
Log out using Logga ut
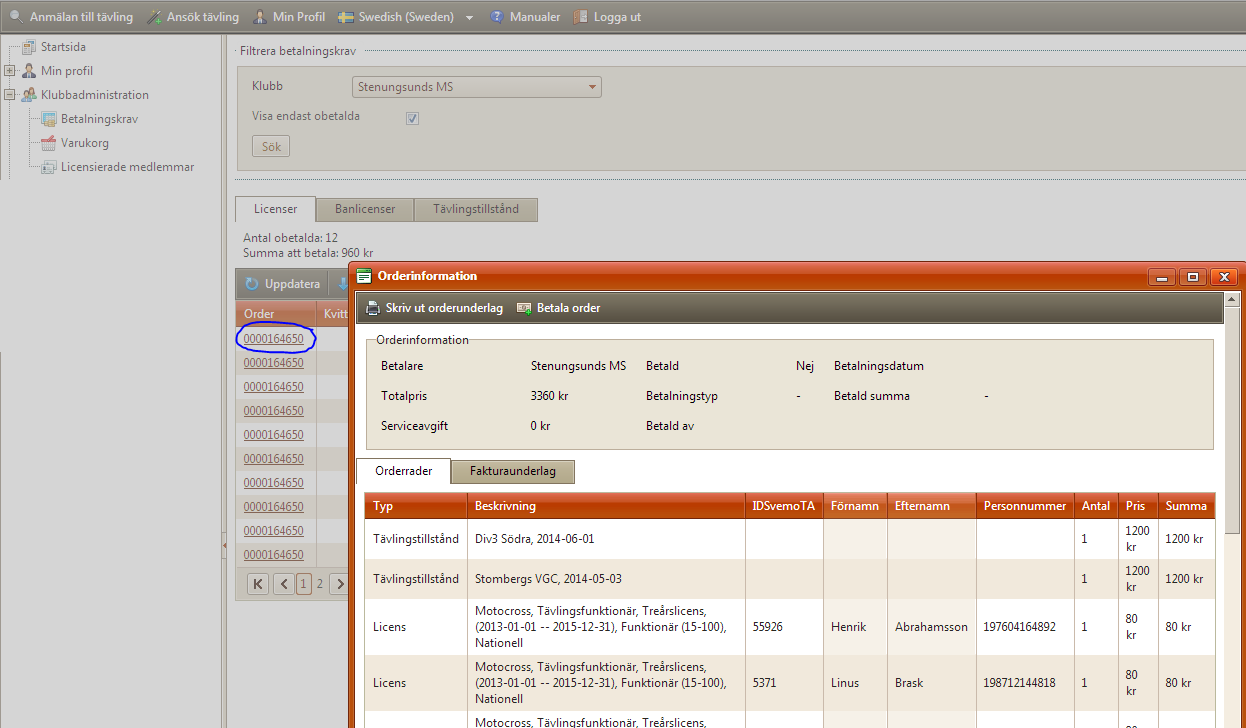pyautogui.click(x=607, y=17)
